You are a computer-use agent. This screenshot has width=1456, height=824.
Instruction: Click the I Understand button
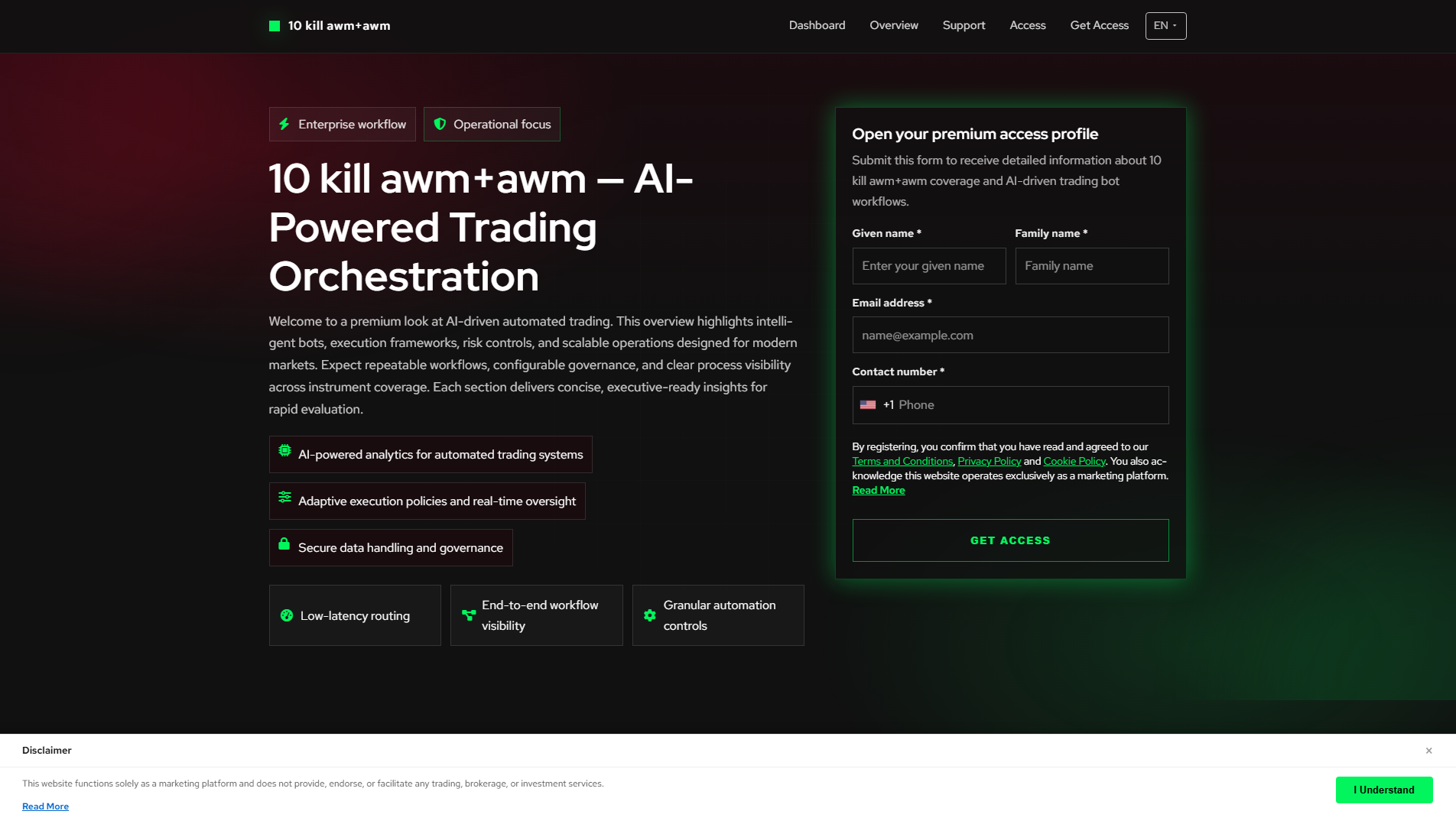pyautogui.click(x=1384, y=790)
